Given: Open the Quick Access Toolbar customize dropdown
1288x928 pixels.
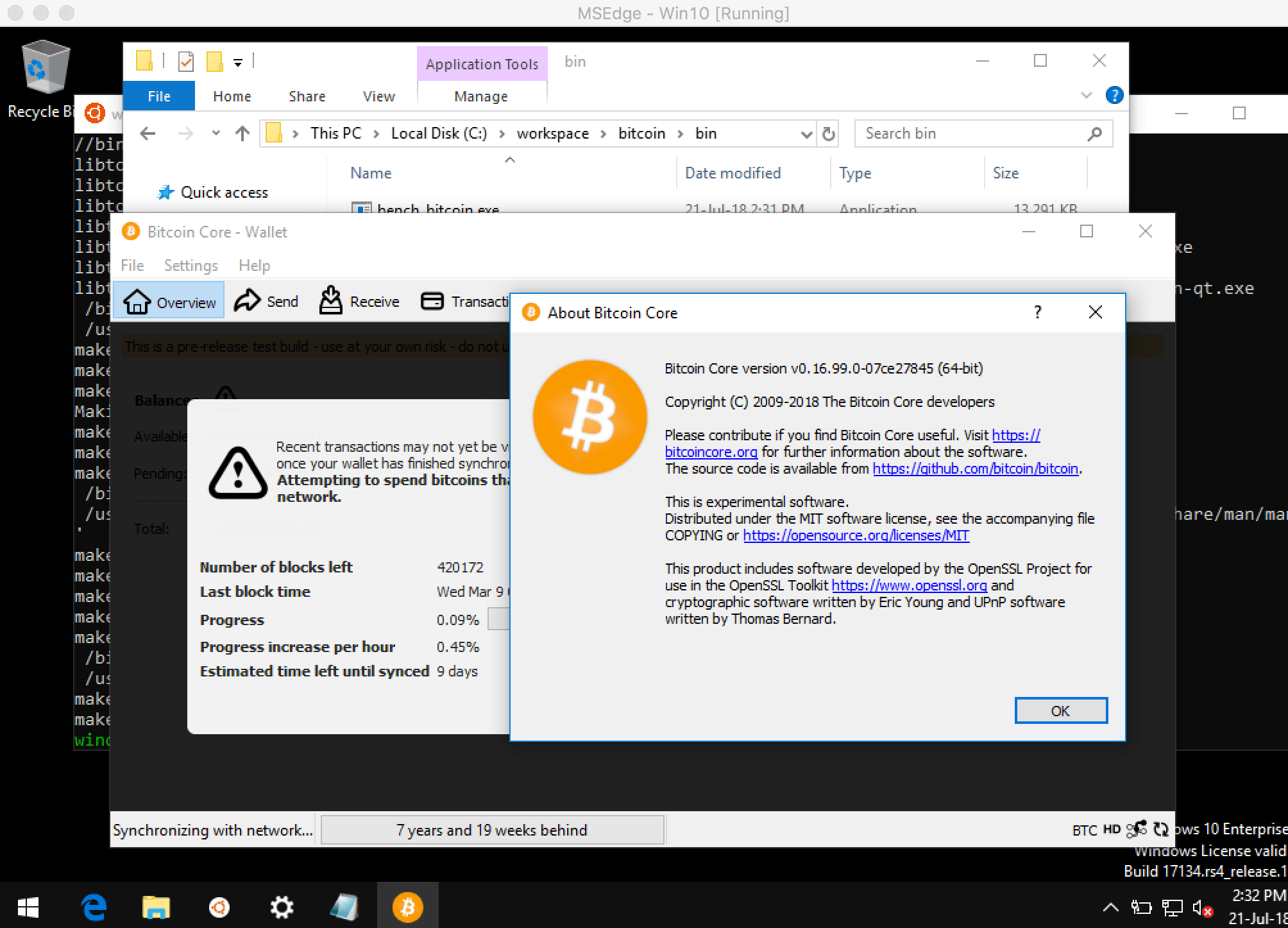Looking at the screenshot, I should pyautogui.click(x=238, y=61).
